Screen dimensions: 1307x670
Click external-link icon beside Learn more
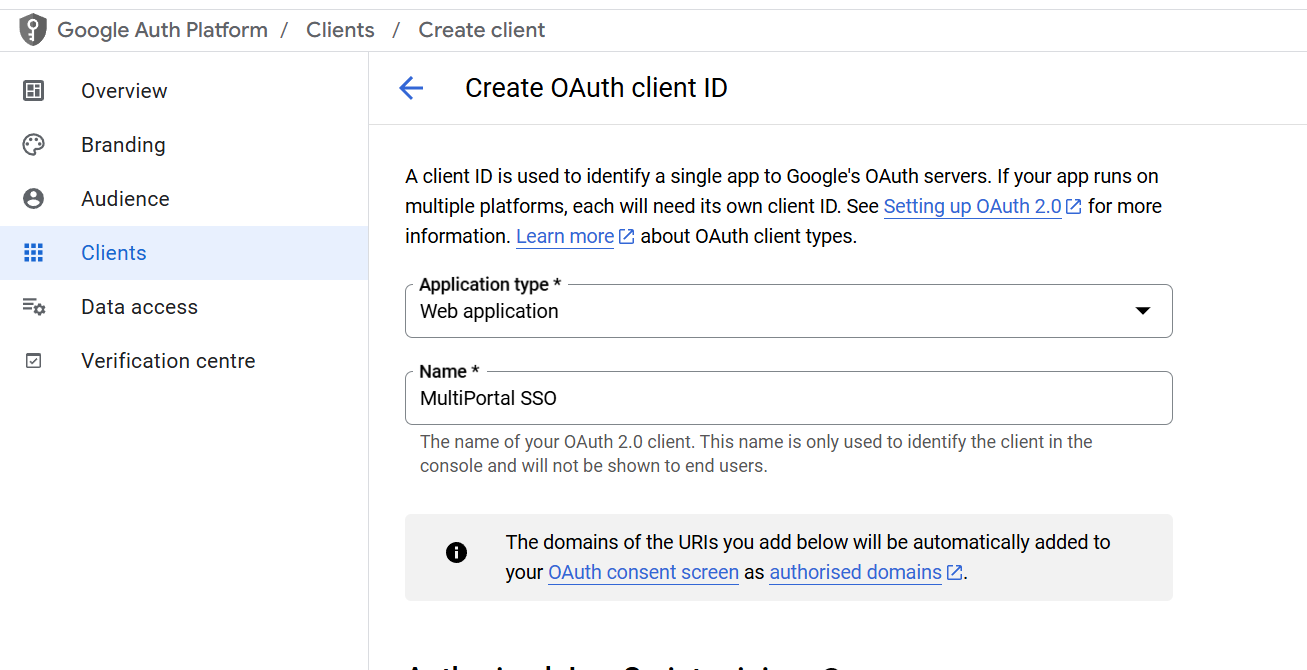click(x=626, y=237)
